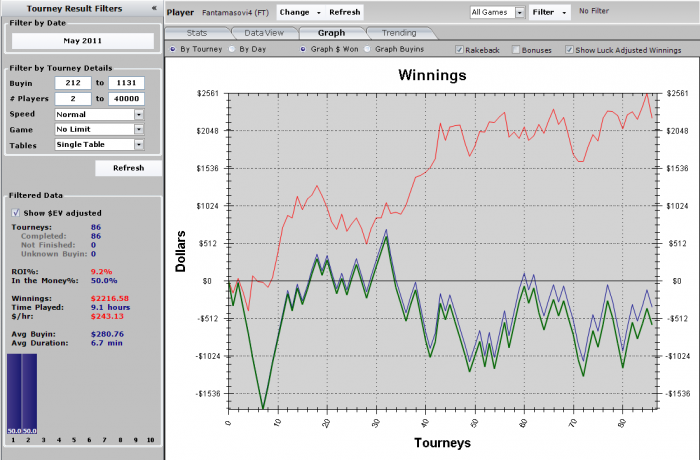The height and width of the screenshot is (460, 700).
Task: Collapse the Tourney Result Filters panel
Action: tap(154, 8)
